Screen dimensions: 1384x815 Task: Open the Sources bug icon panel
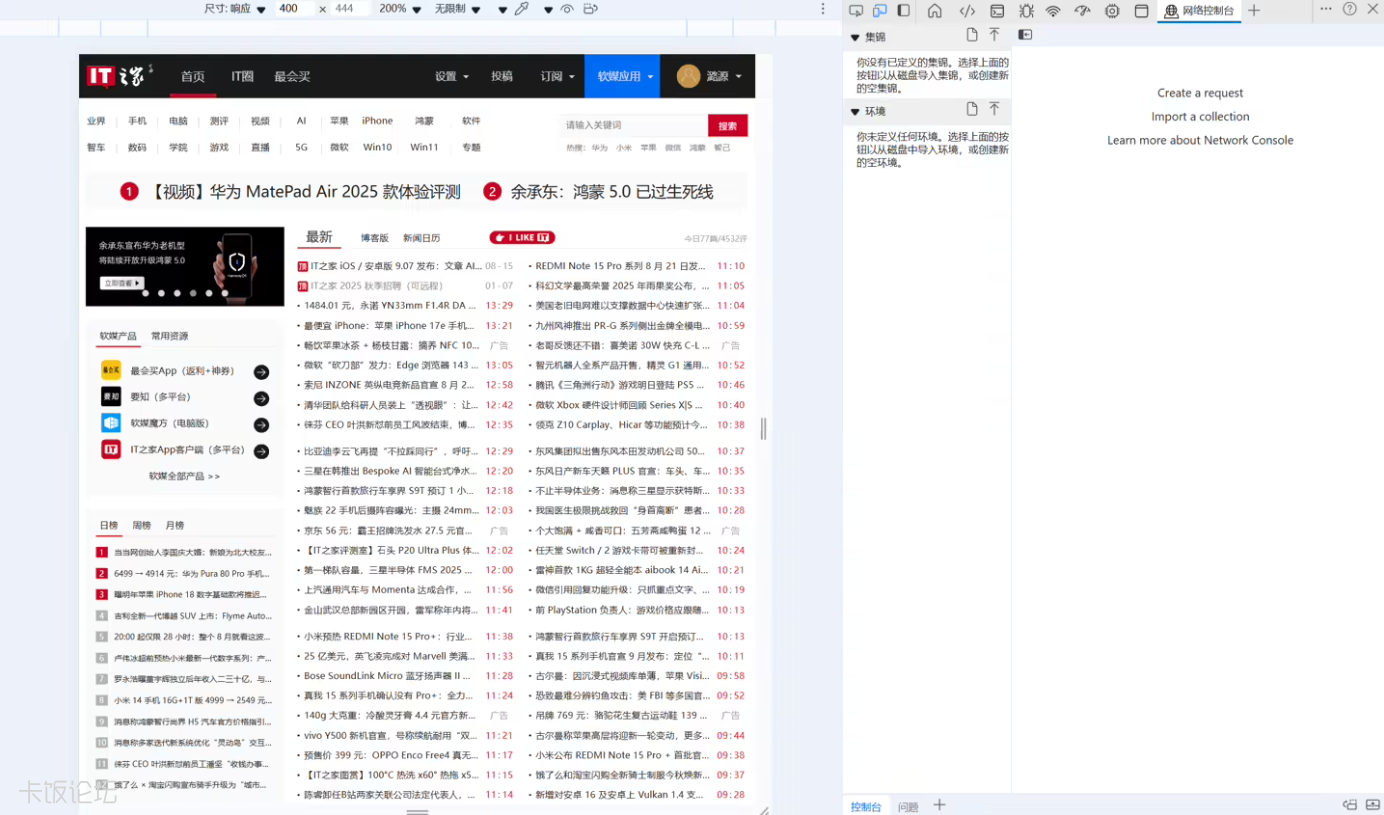1026,10
